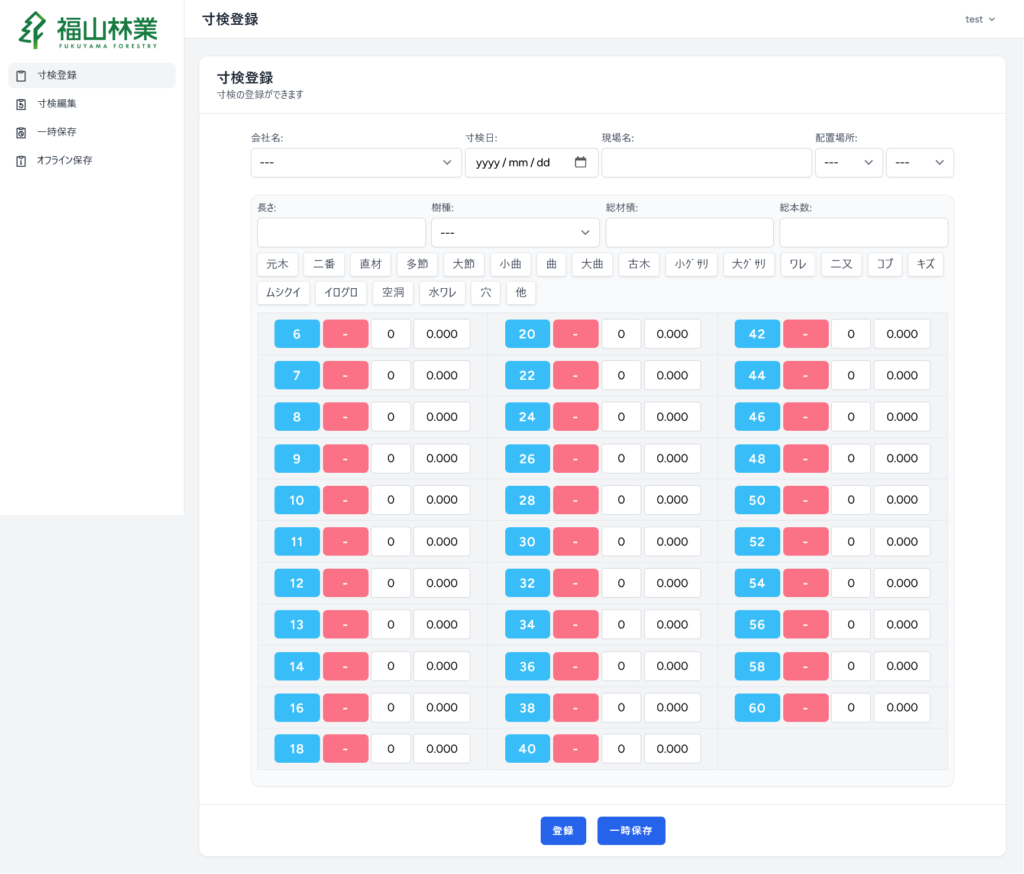The image size is (1024, 874).
Task: Click the 福山林業 tree logo
Action: (x=34, y=31)
